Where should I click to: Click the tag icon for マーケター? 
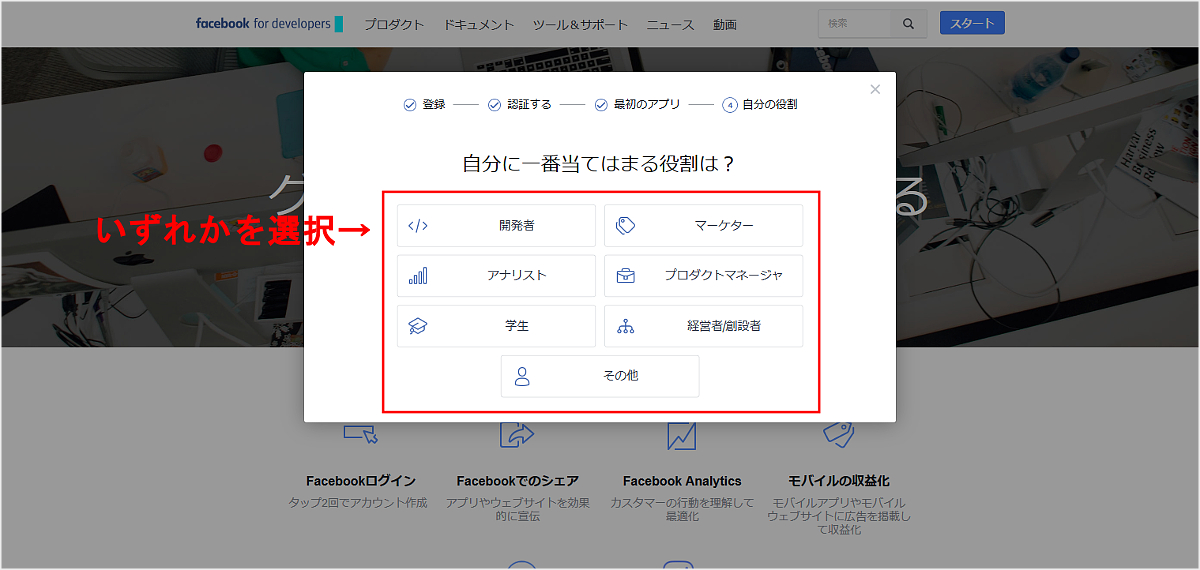point(626,226)
